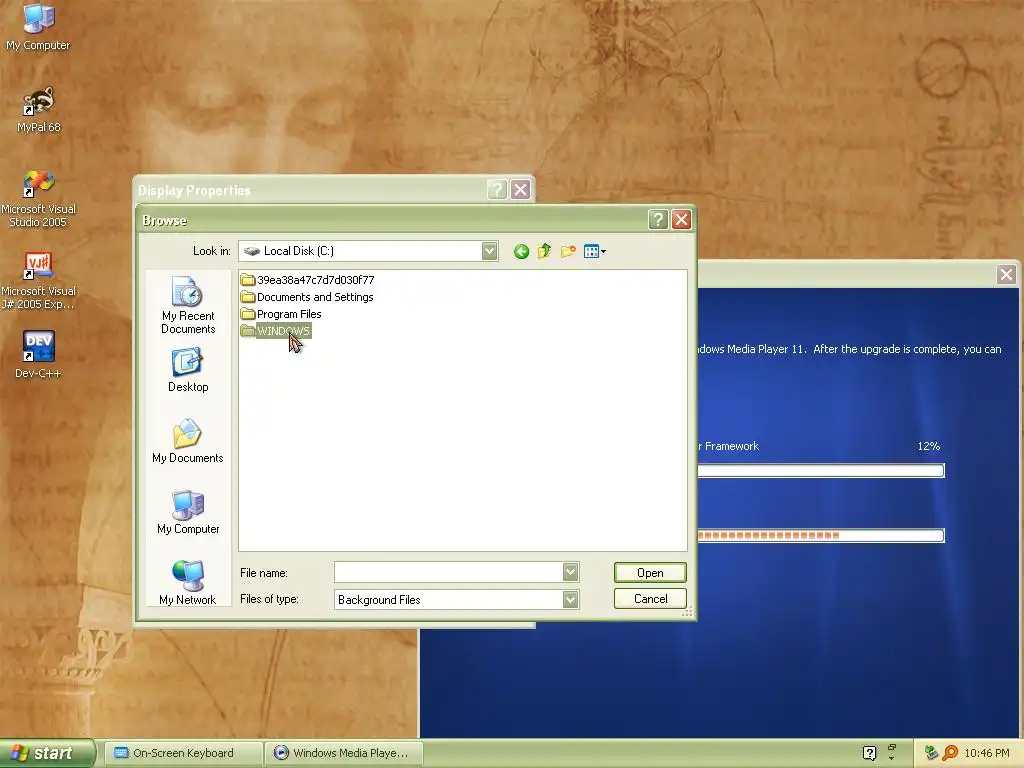Select the WINDOWS folder
This screenshot has width=1024, height=768.
click(276, 330)
